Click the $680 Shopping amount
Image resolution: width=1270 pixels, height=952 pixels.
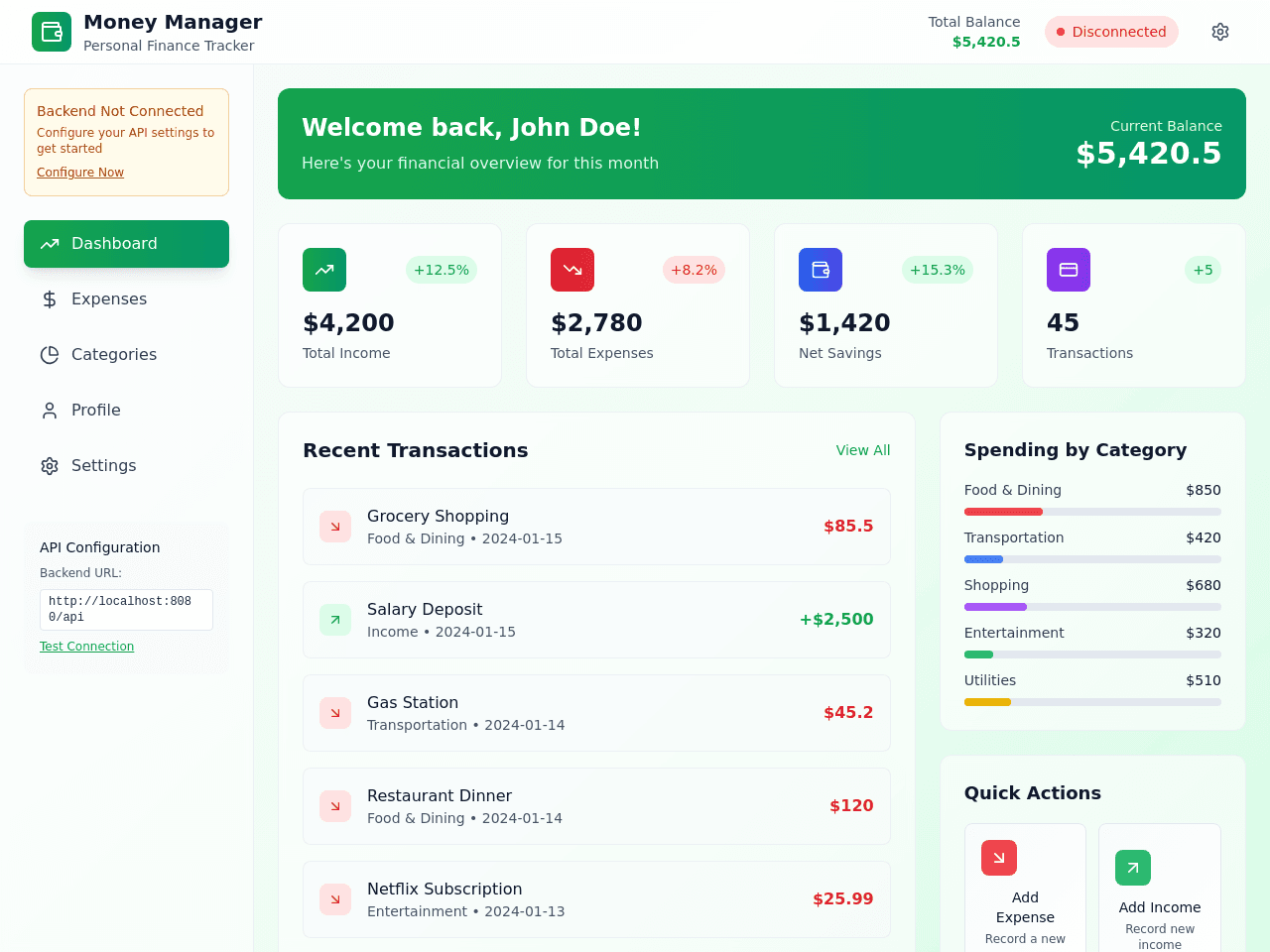(1204, 585)
